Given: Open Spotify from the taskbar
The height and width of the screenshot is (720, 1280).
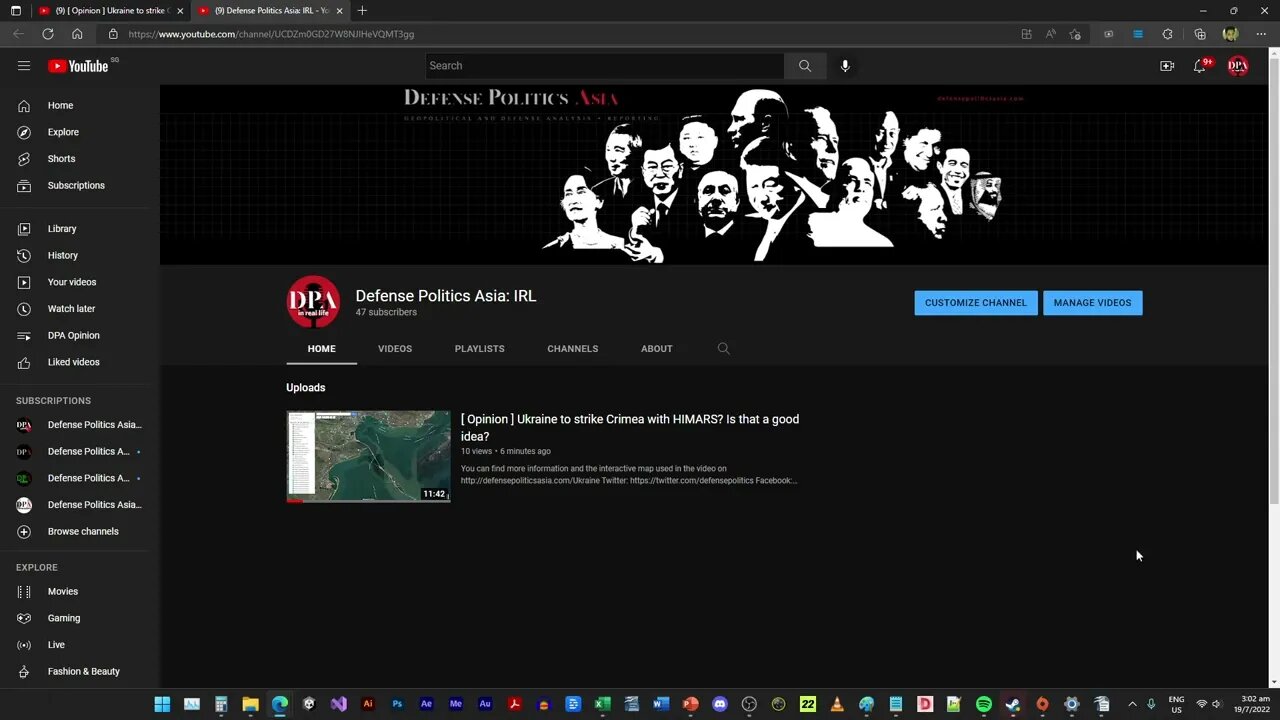Looking at the screenshot, I should [x=983, y=704].
